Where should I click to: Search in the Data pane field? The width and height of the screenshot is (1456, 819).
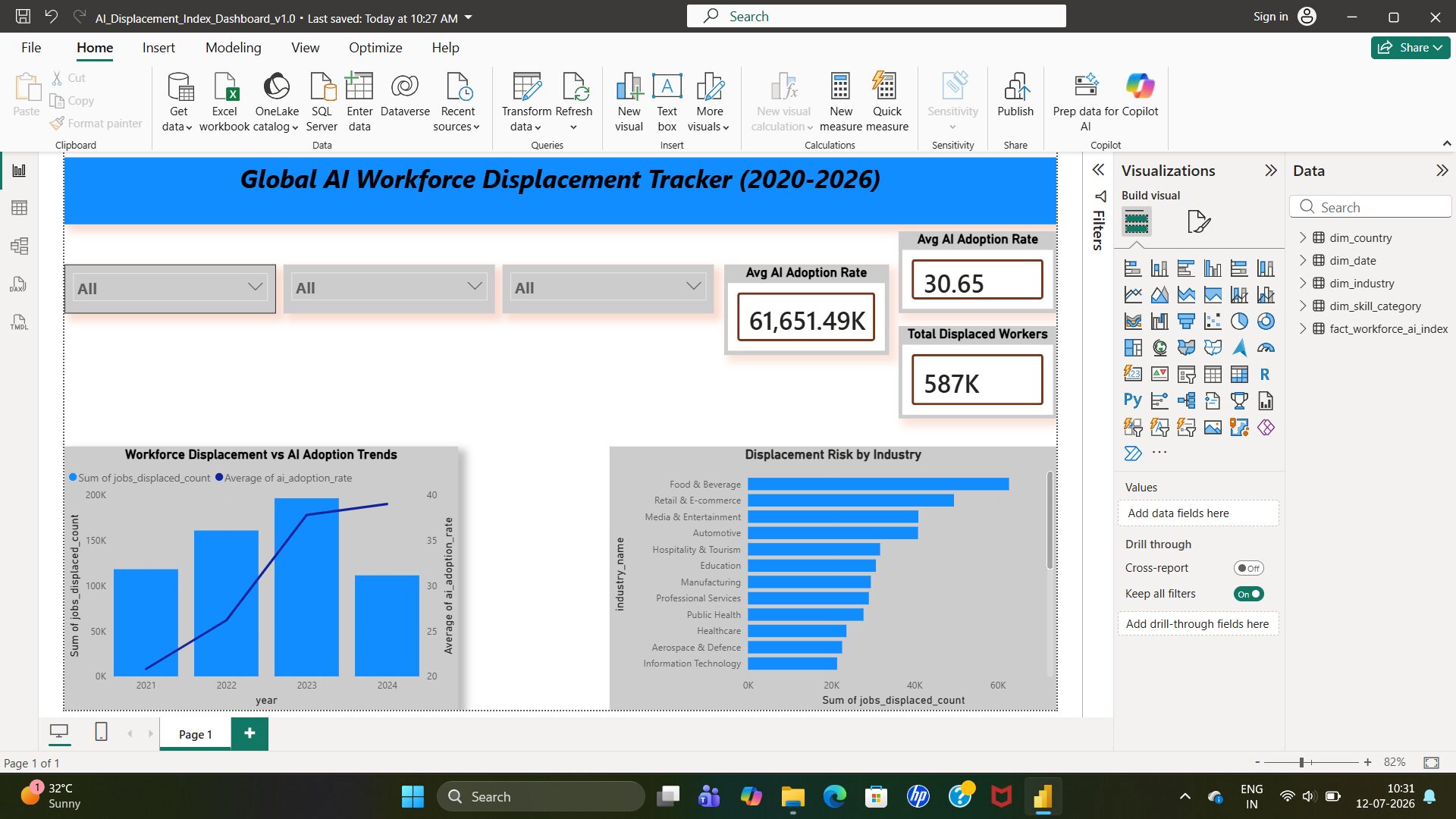tap(1370, 207)
